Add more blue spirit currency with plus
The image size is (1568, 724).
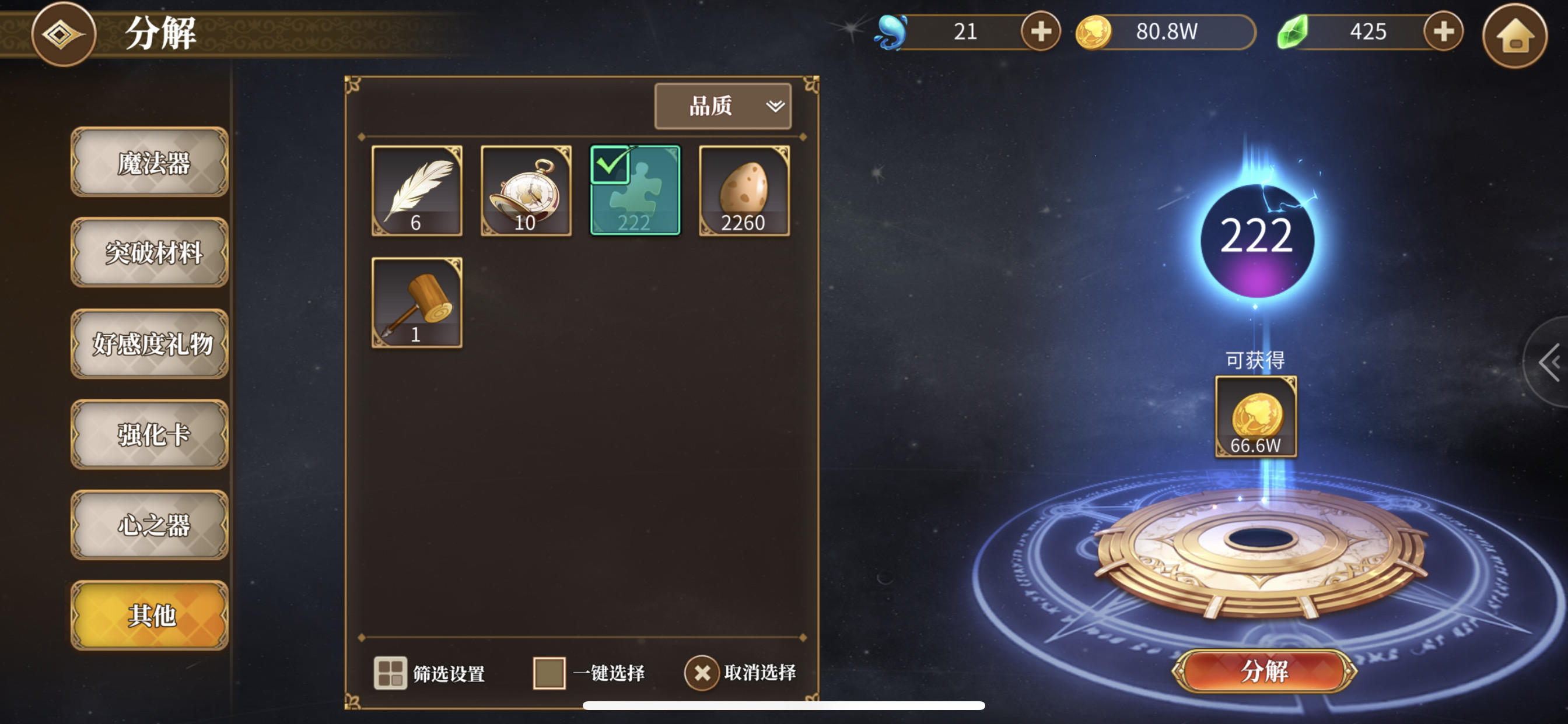[1040, 31]
